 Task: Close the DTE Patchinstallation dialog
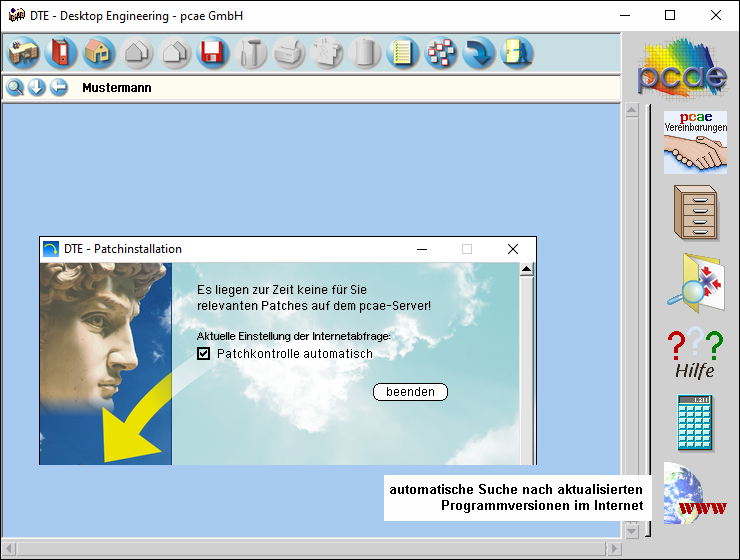[513, 249]
